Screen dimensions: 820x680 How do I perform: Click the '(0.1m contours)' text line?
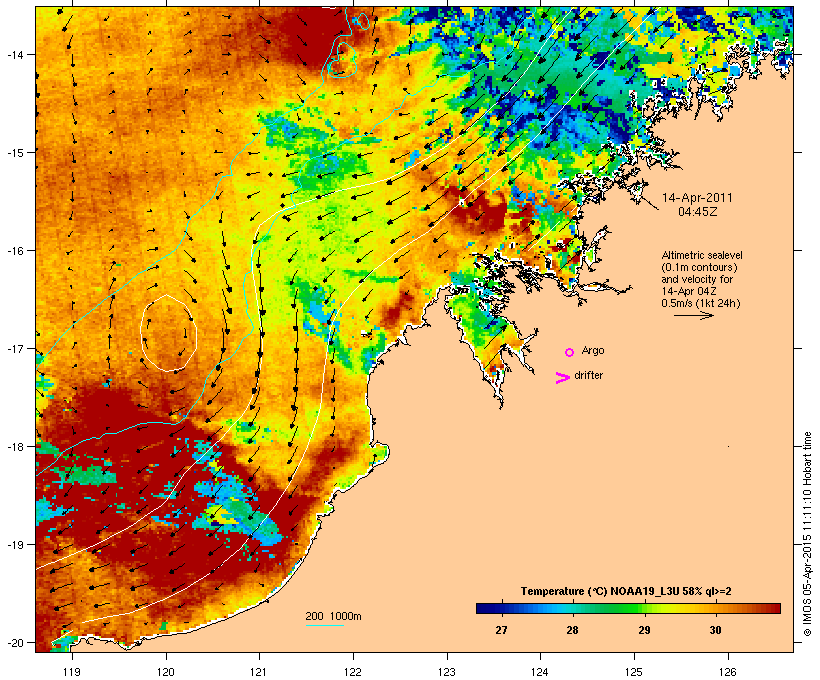coord(699,267)
